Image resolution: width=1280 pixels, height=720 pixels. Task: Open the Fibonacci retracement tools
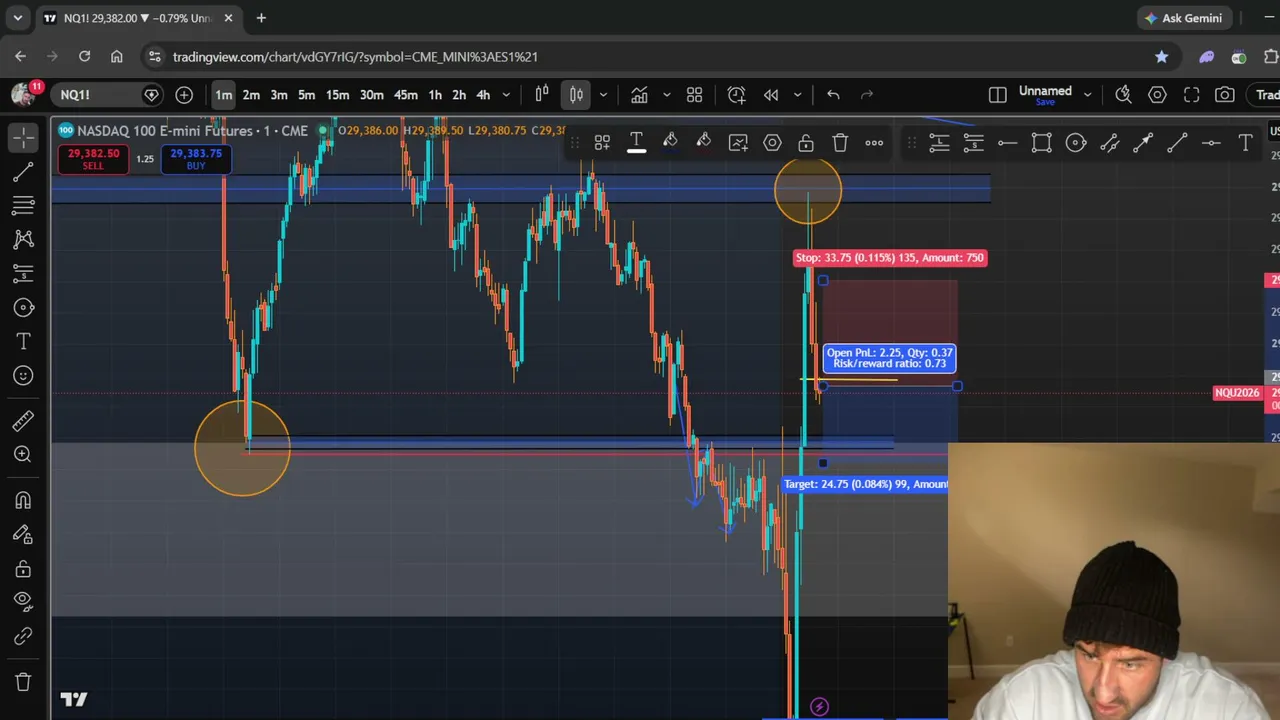[24, 205]
